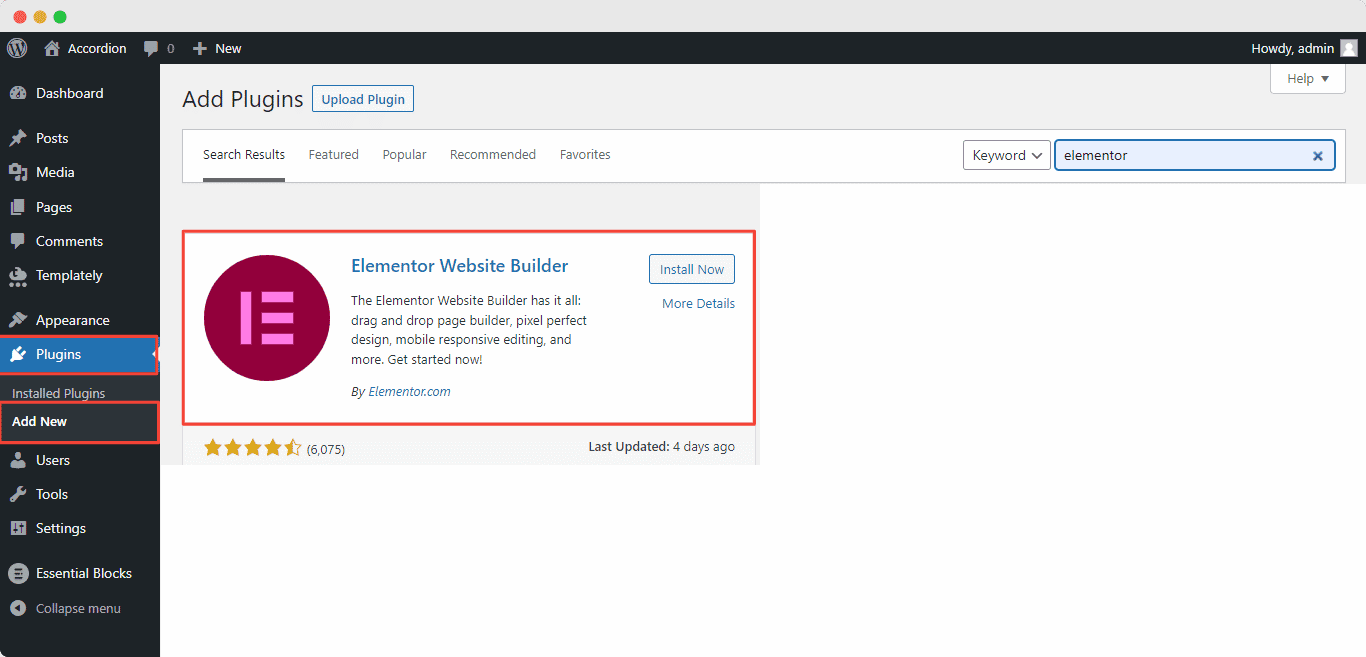Click the Plugins plug icon
This screenshot has height=657, width=1366.
18,354
